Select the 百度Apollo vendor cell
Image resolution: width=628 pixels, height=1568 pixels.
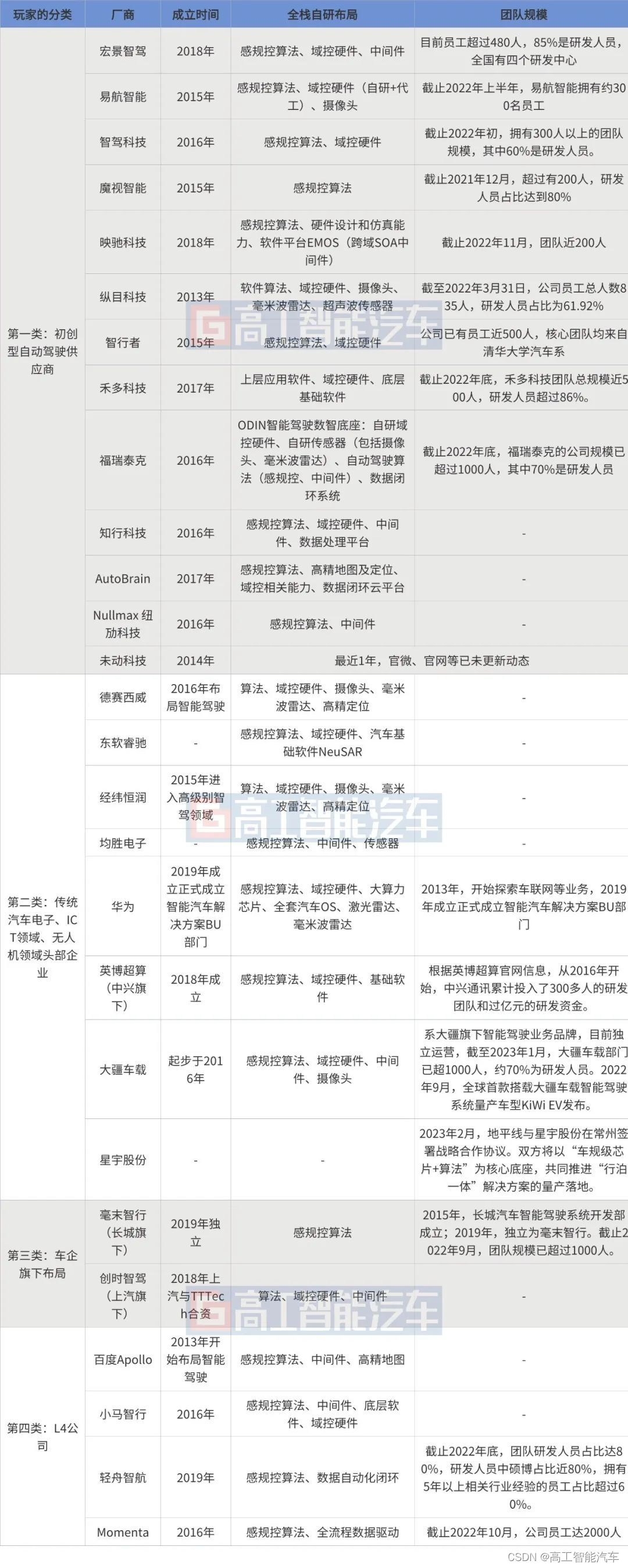pyautogui.click(x=123, y=1359)
